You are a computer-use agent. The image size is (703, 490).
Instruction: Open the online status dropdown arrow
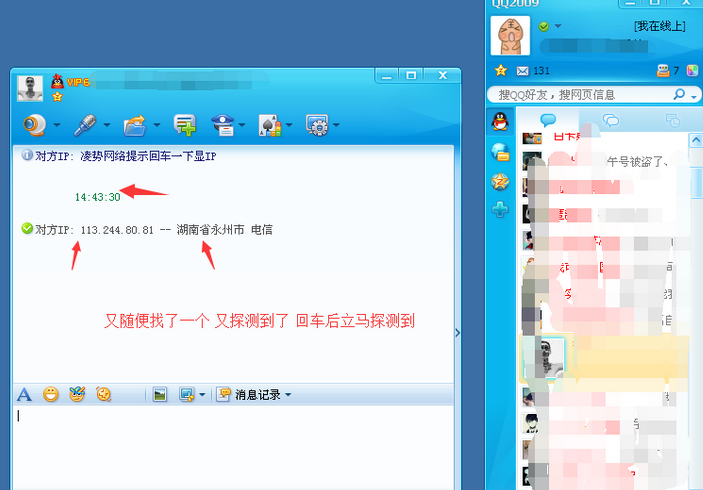point(558,26)
